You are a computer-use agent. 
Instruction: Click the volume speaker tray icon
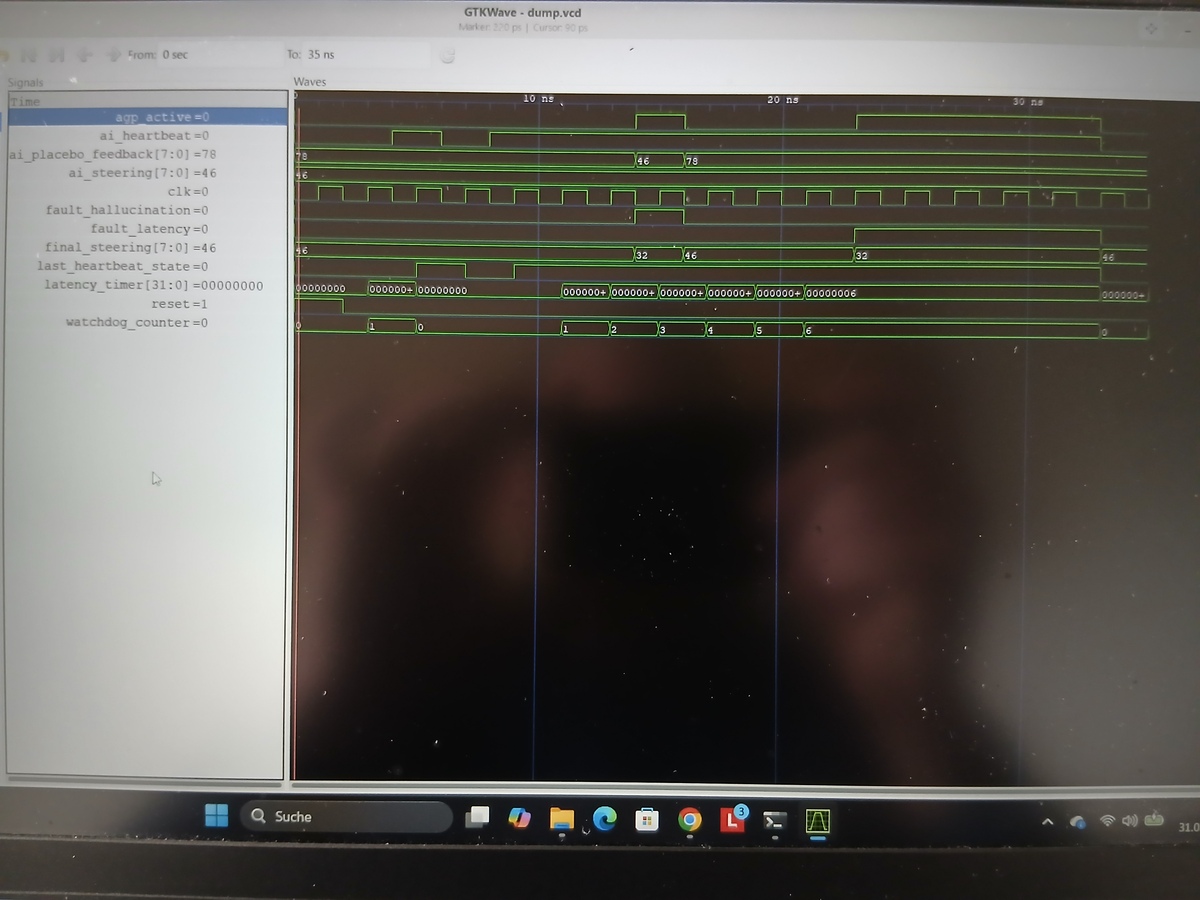pyautogui.click(x=1130, y=821)
